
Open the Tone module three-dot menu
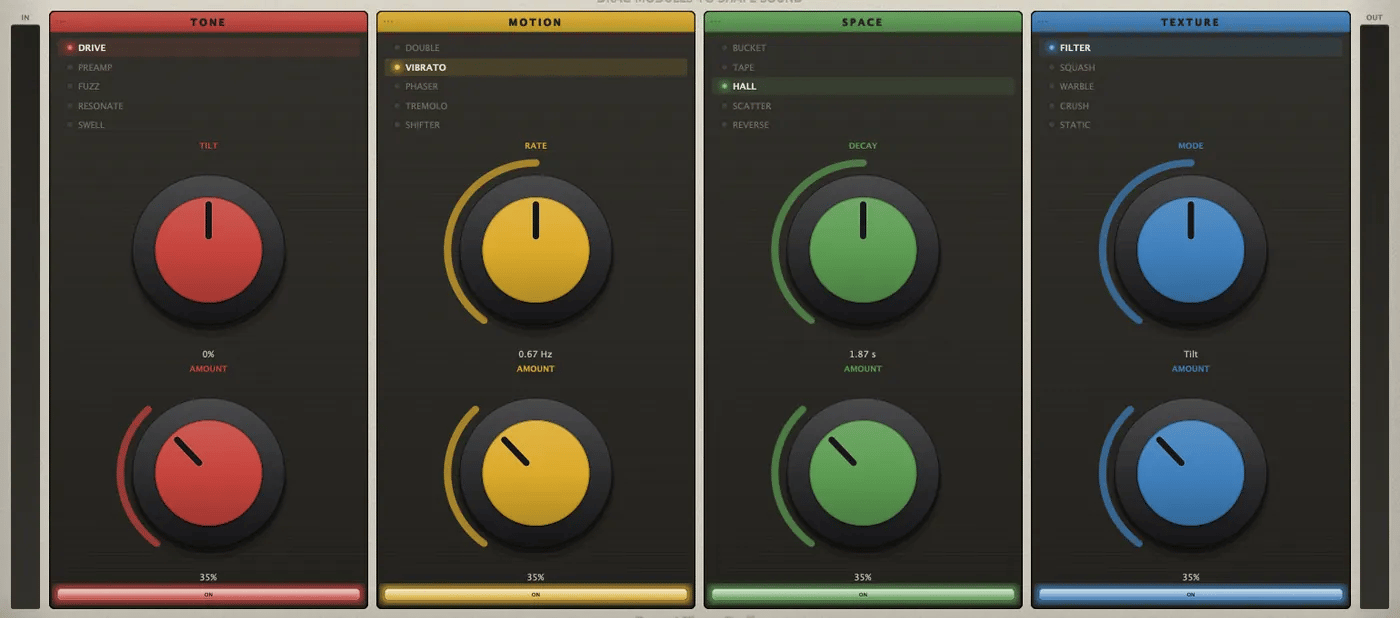click(x=62, y=21)
